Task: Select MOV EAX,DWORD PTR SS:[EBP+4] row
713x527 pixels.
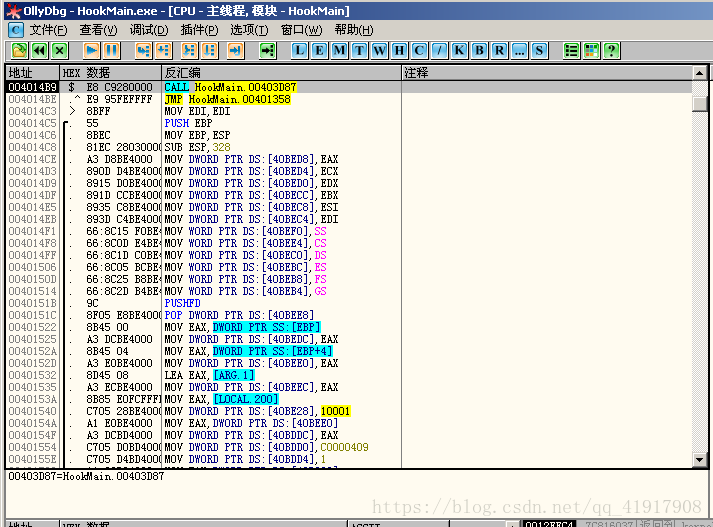Action: point(349,351)
